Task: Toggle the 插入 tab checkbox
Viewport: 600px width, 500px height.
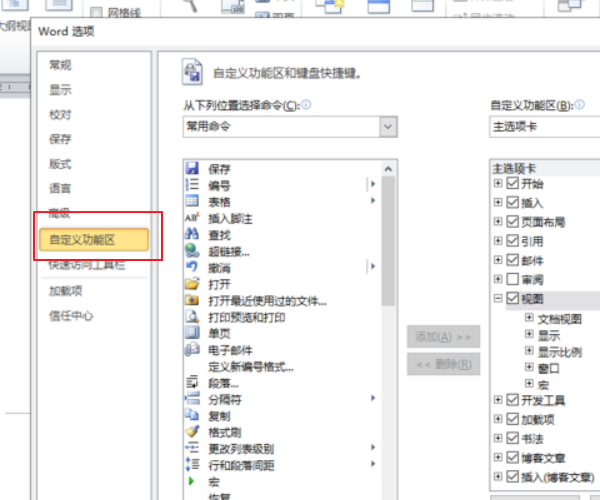Action: [x=513, y=202]
